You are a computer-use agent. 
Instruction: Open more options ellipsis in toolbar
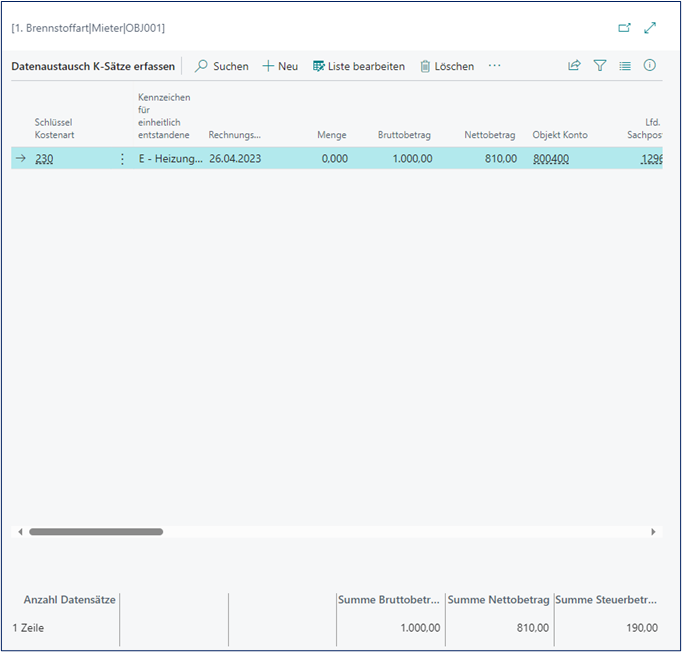(x=494, y=66)
